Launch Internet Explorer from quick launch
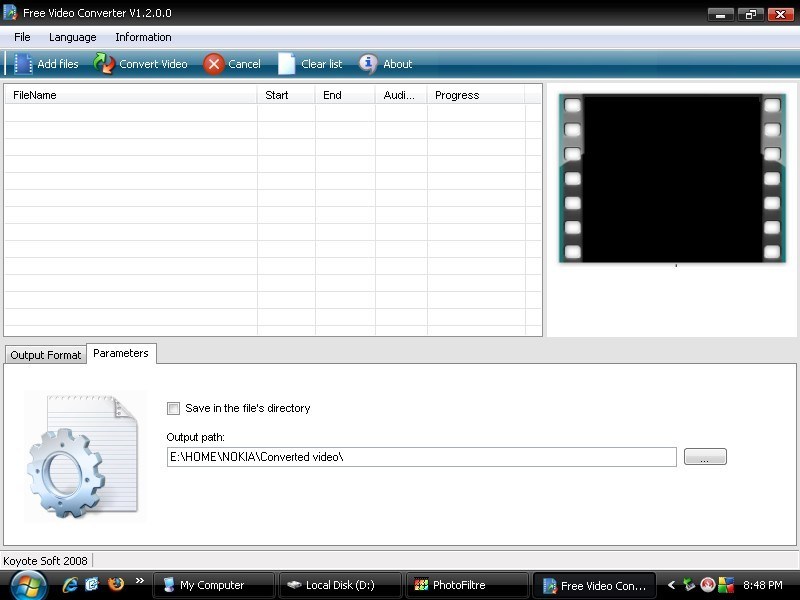This screenshot has width=800, height=600. pyautogui.click(x=70, y=585)
